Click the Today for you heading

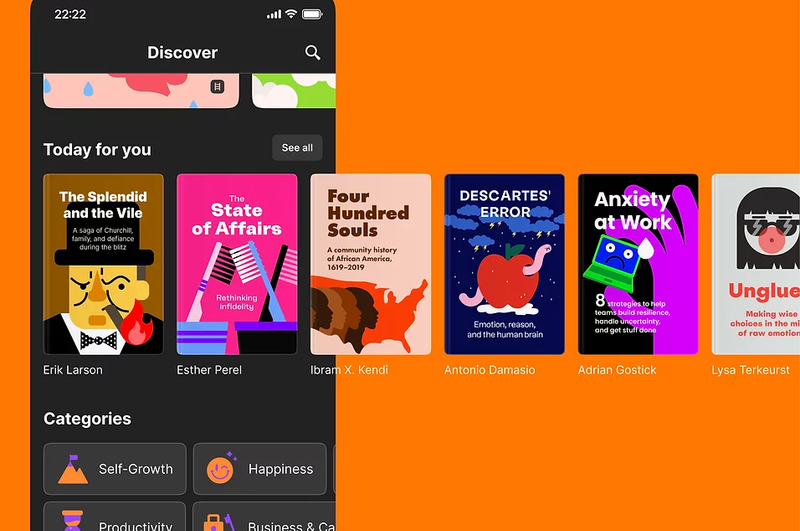pyautogui.click(x=97, y=149)
